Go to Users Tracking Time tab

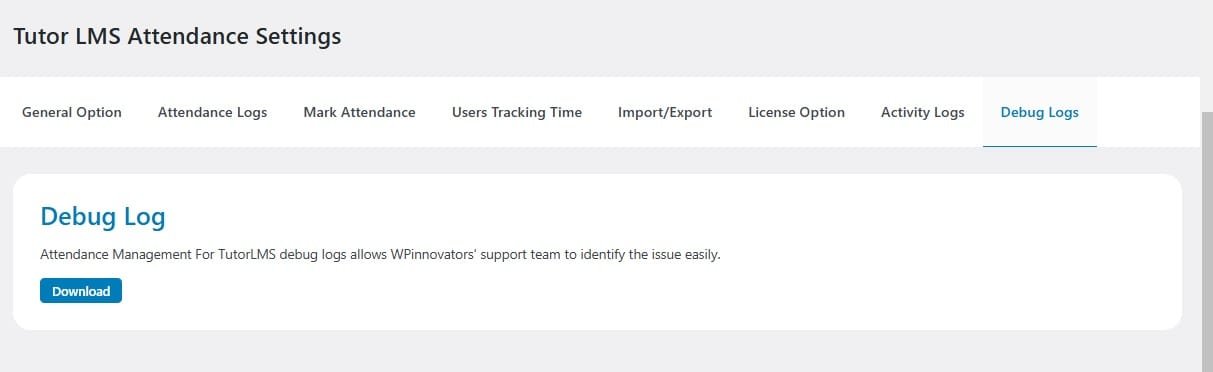coord(516,112)
